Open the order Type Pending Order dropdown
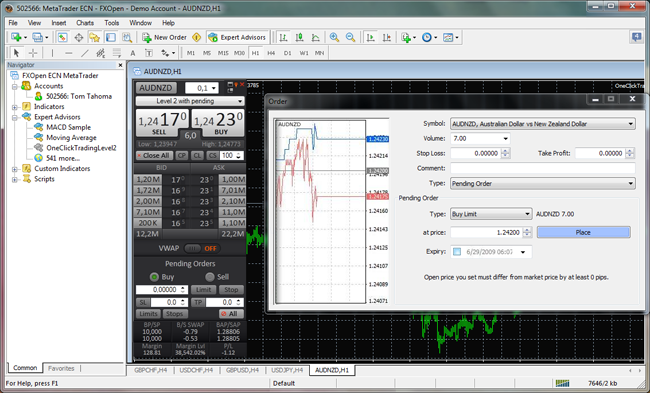Image resolution: width=650 pixels, height=393 pixels. (x=543, y=183)
